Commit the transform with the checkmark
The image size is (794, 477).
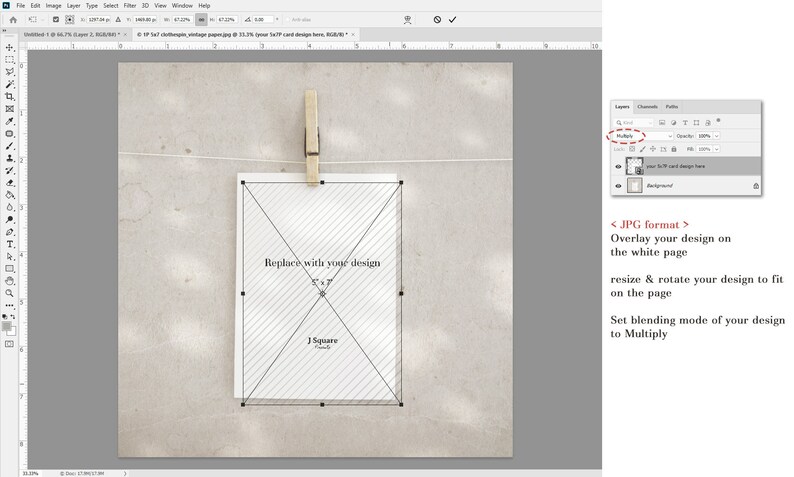click(452, 20)
